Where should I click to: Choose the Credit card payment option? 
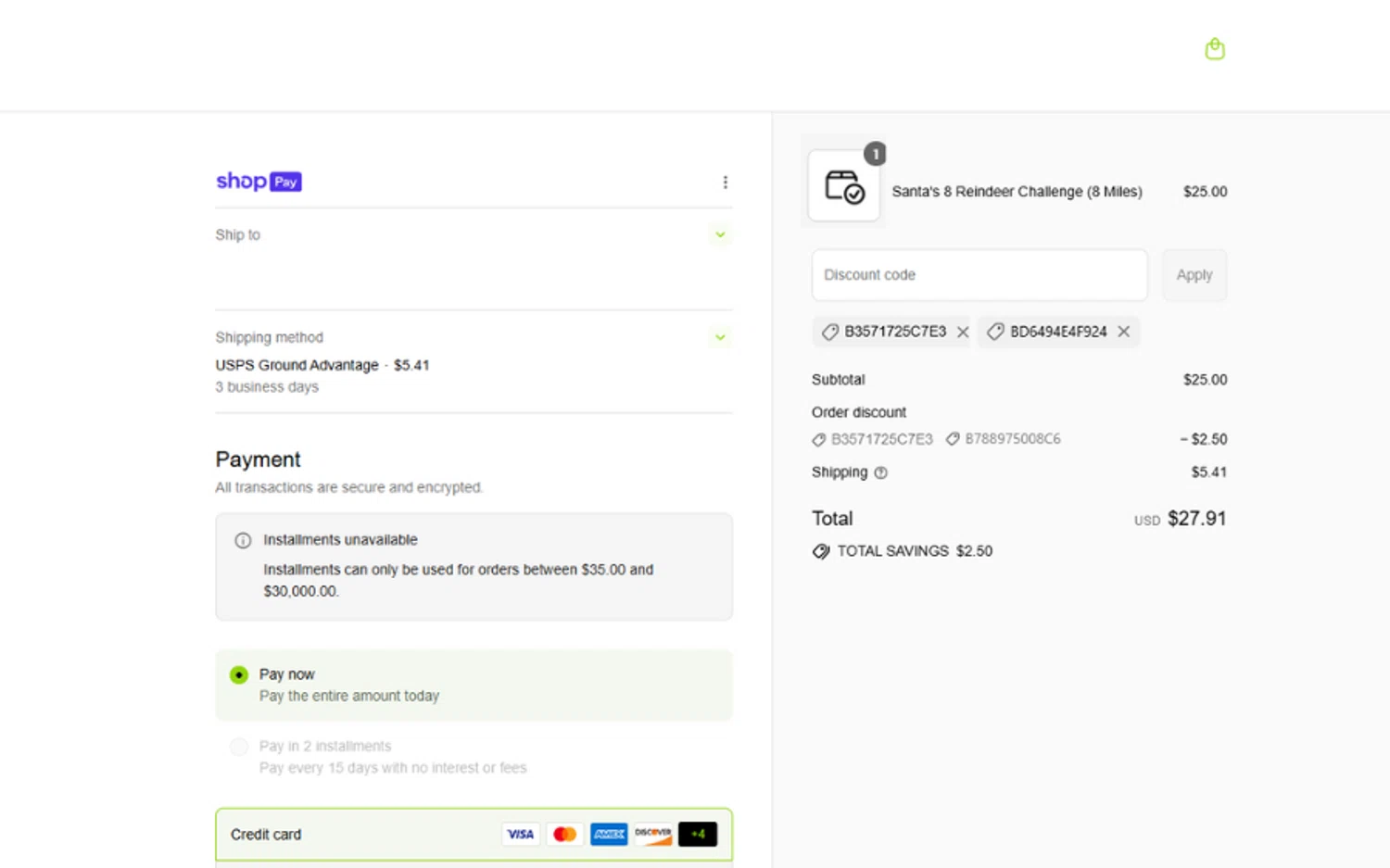474,835
